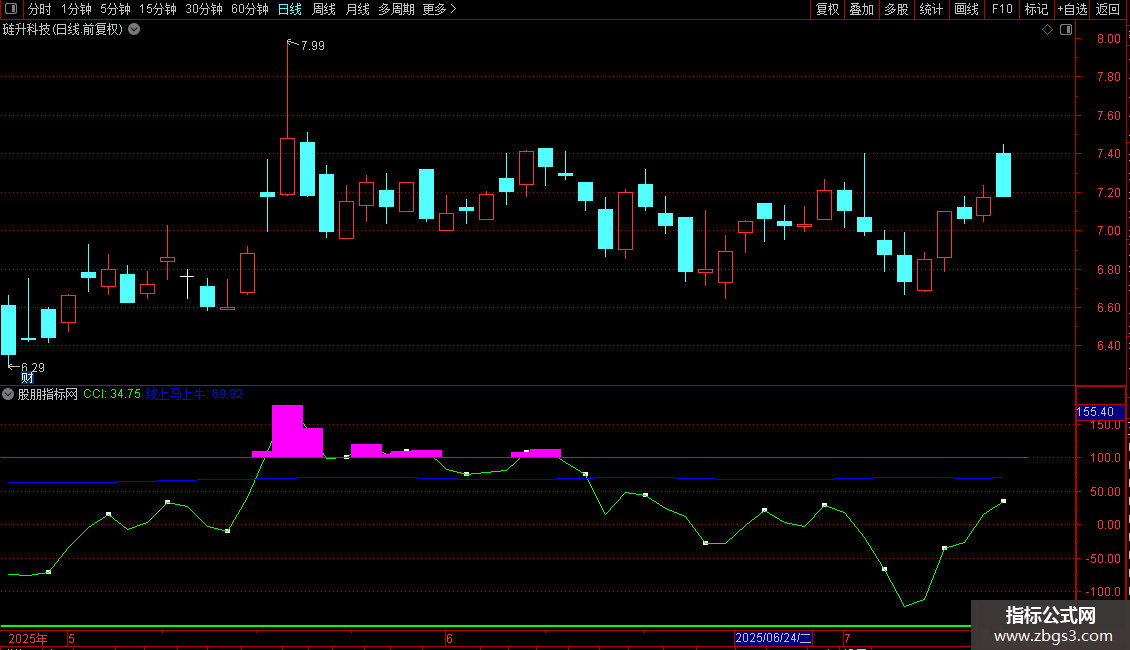Select the 1分钟 period tab
Image resolution: width=1130 pixels, height=650 pixels.
[x=76, y=9]
